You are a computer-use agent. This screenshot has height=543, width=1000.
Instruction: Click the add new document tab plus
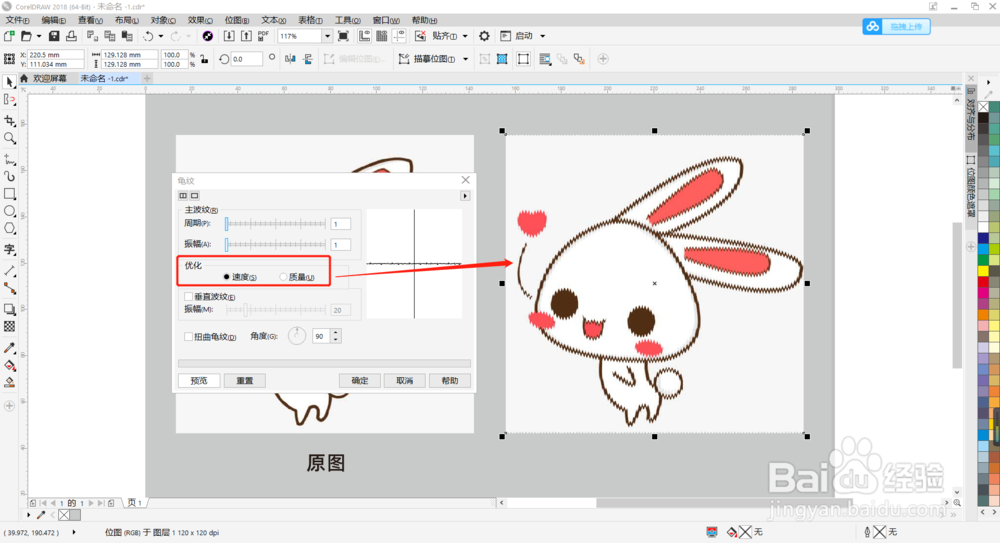(x=147, y=78)
